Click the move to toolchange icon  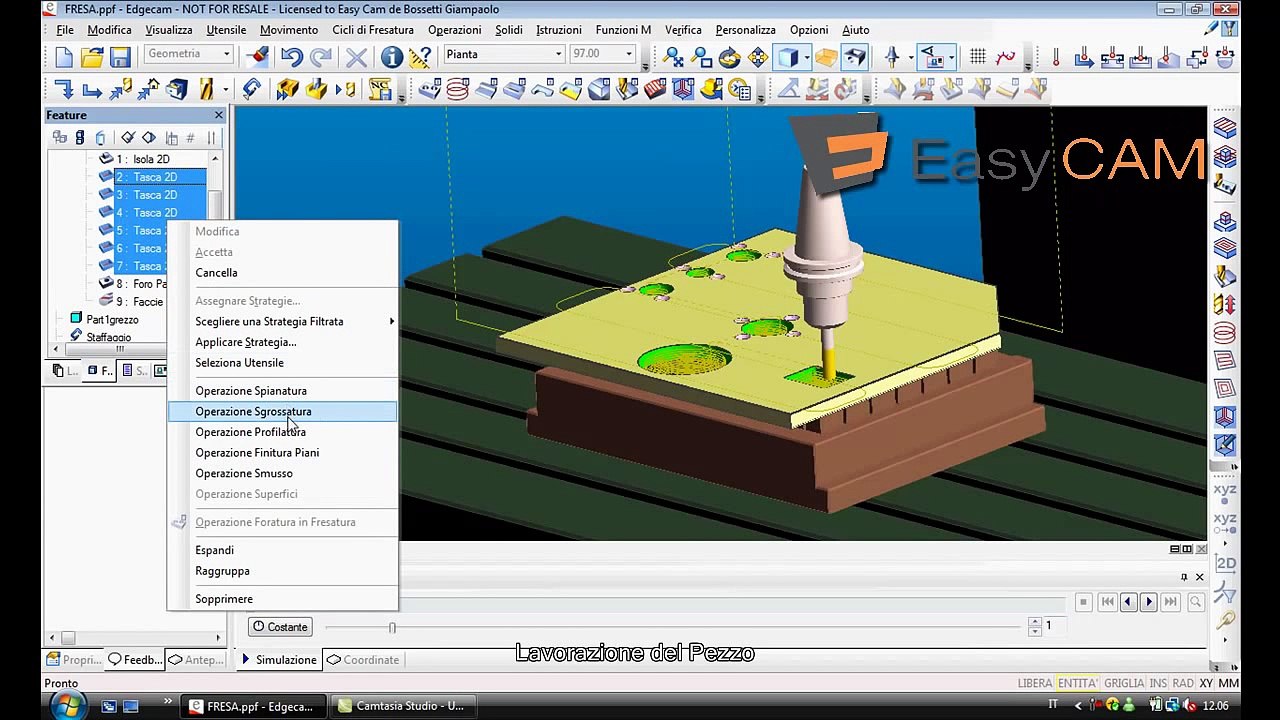(120, 90)
